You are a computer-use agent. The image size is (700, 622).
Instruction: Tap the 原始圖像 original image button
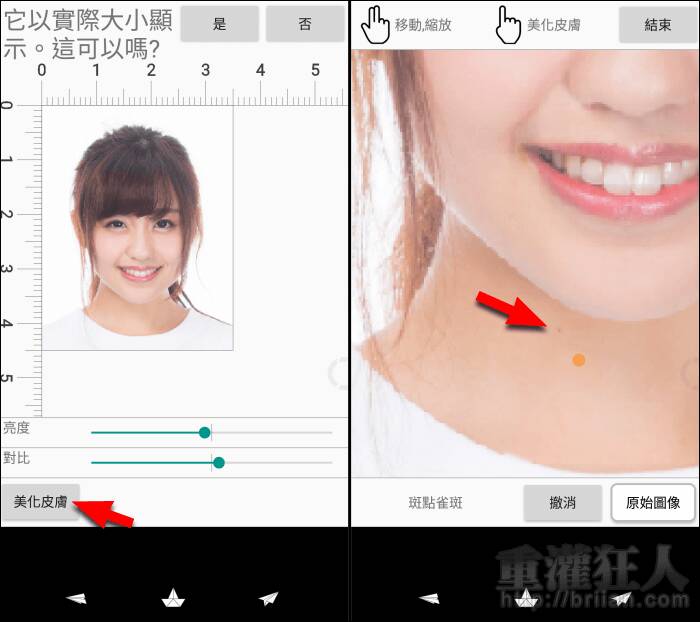click(x=653, y=503)
